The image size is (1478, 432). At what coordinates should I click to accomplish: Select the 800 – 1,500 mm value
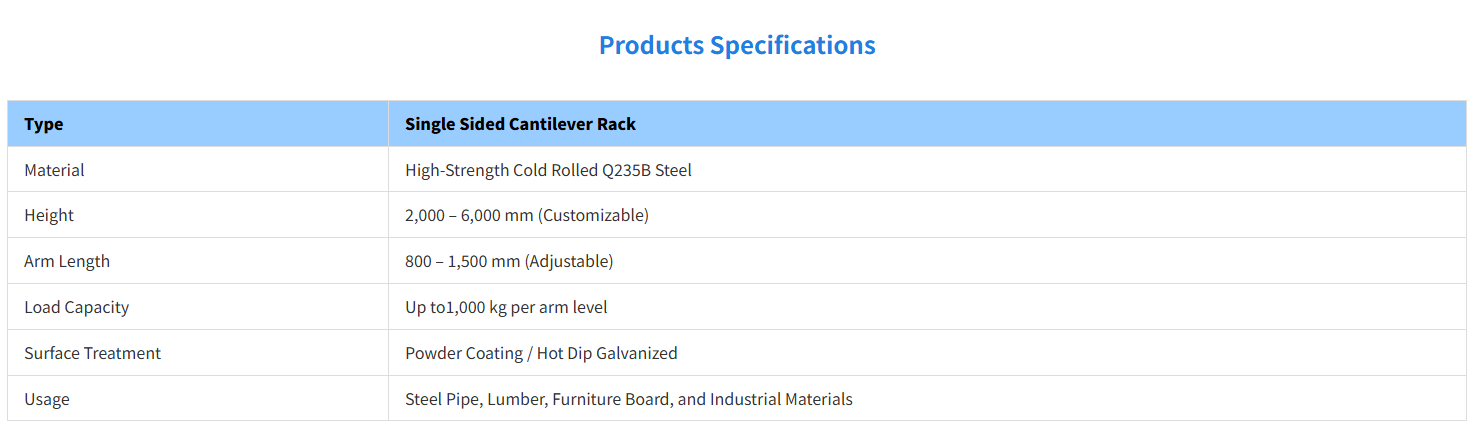coord(462,261)
